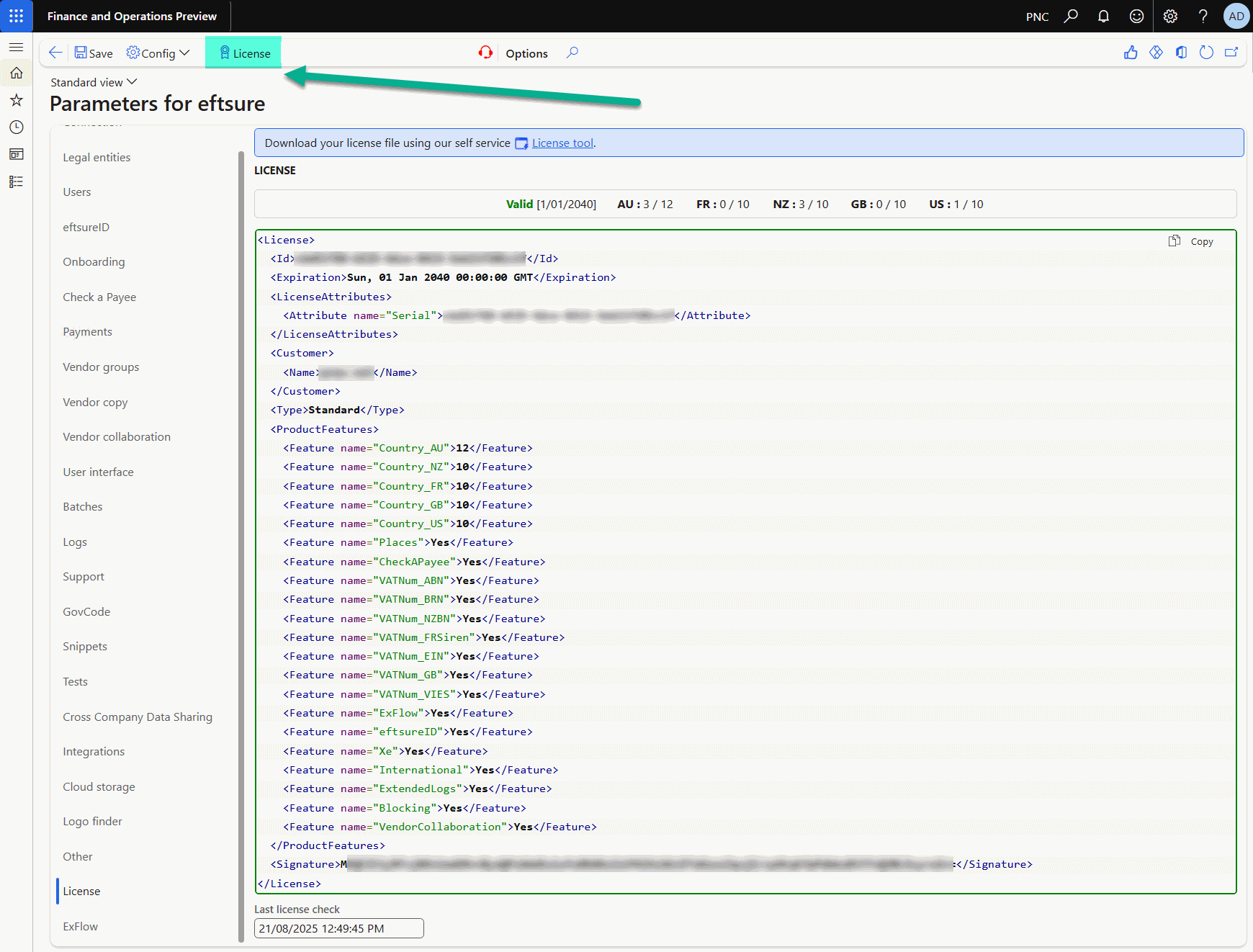The width and height of the screenshot is (1253, 952).
Task: Open the Options menu
Action: pos(526,53)
